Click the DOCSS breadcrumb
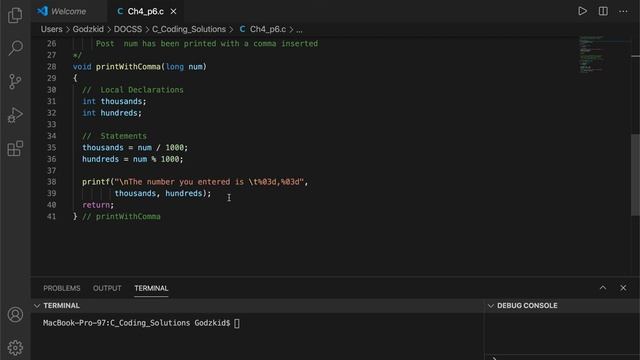 point(128,29)
